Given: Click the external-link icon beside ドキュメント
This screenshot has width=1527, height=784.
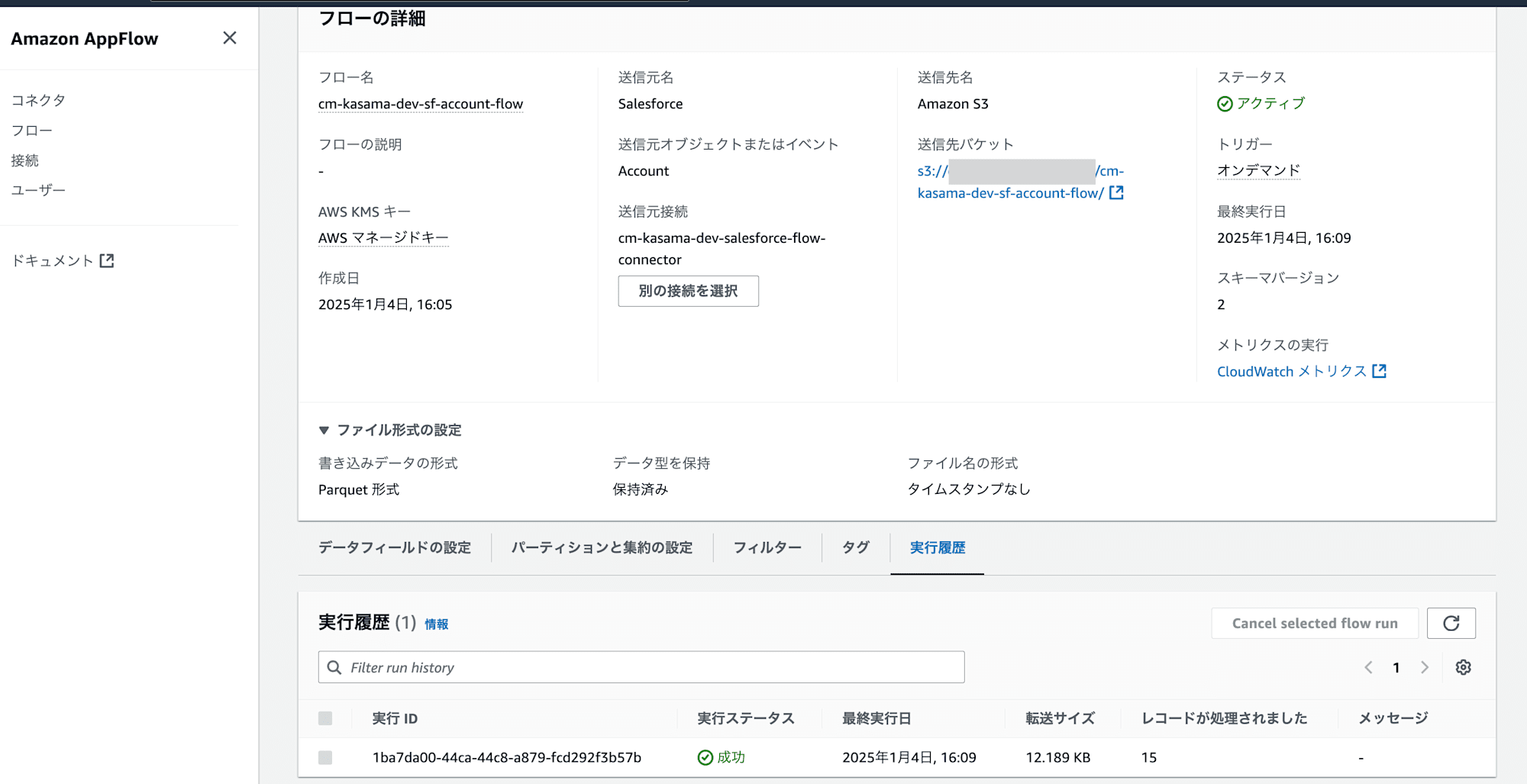Looking at the screenshot, I should coord(107,261).
